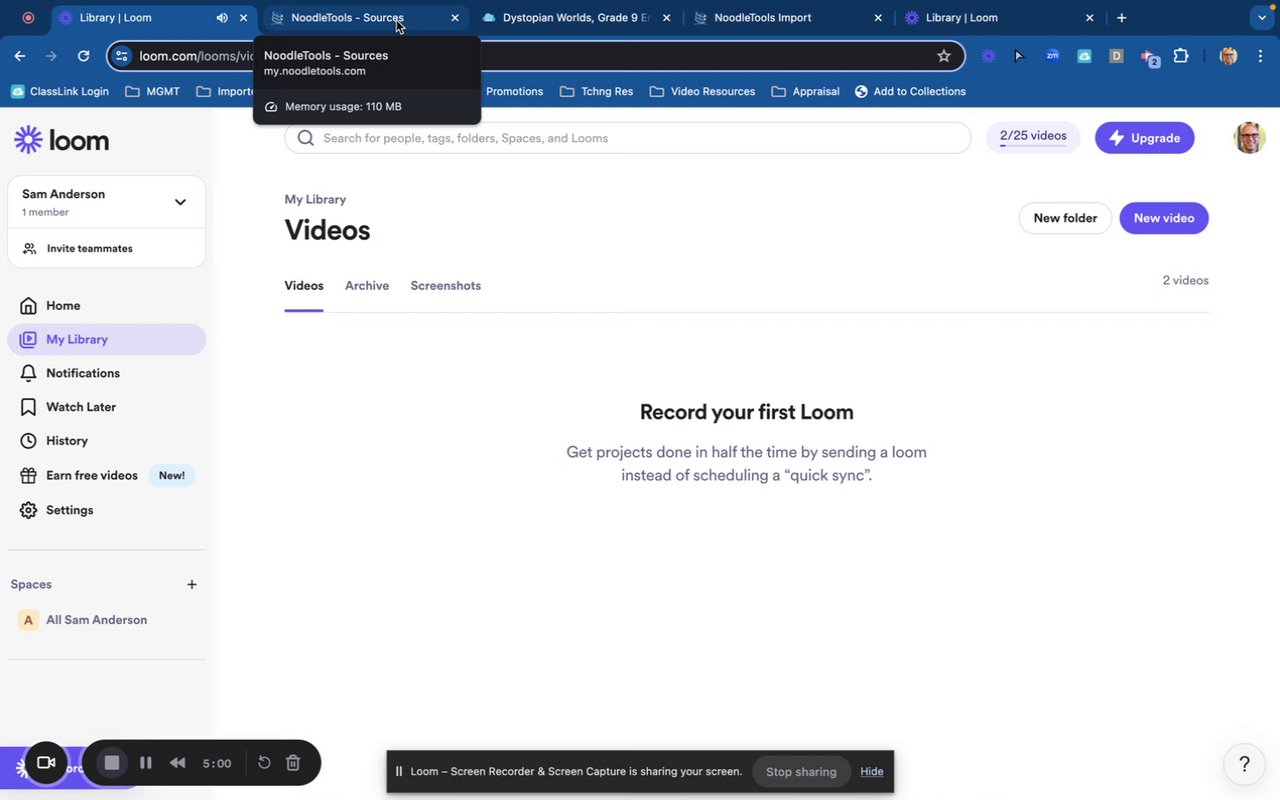
Task: Bookmark this page with the star
Action: click(x=943, y=56)
